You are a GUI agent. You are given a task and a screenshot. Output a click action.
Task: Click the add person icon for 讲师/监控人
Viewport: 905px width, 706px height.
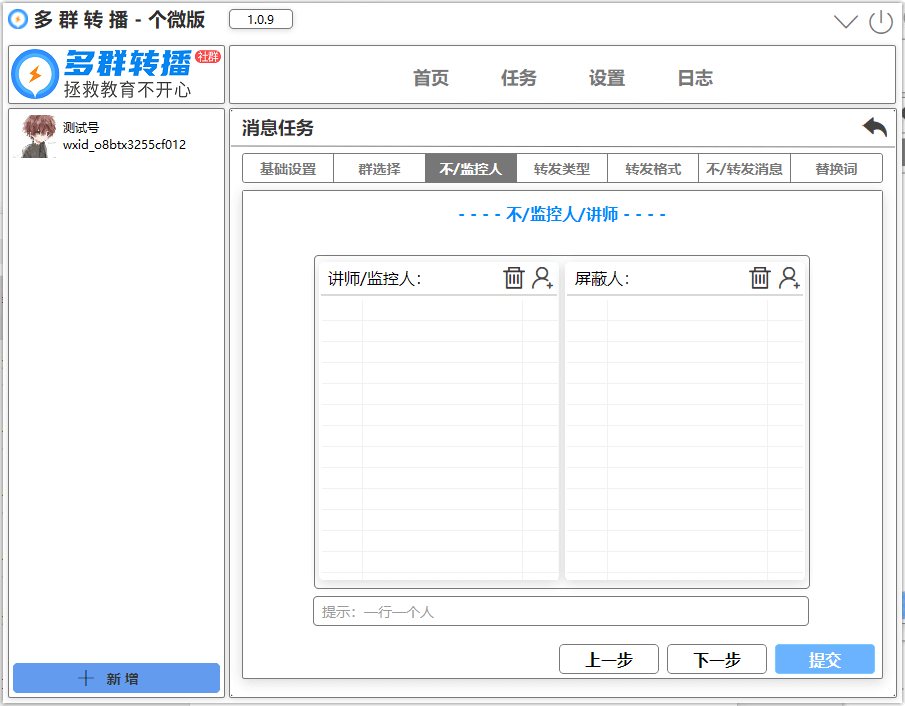[542, 278]
